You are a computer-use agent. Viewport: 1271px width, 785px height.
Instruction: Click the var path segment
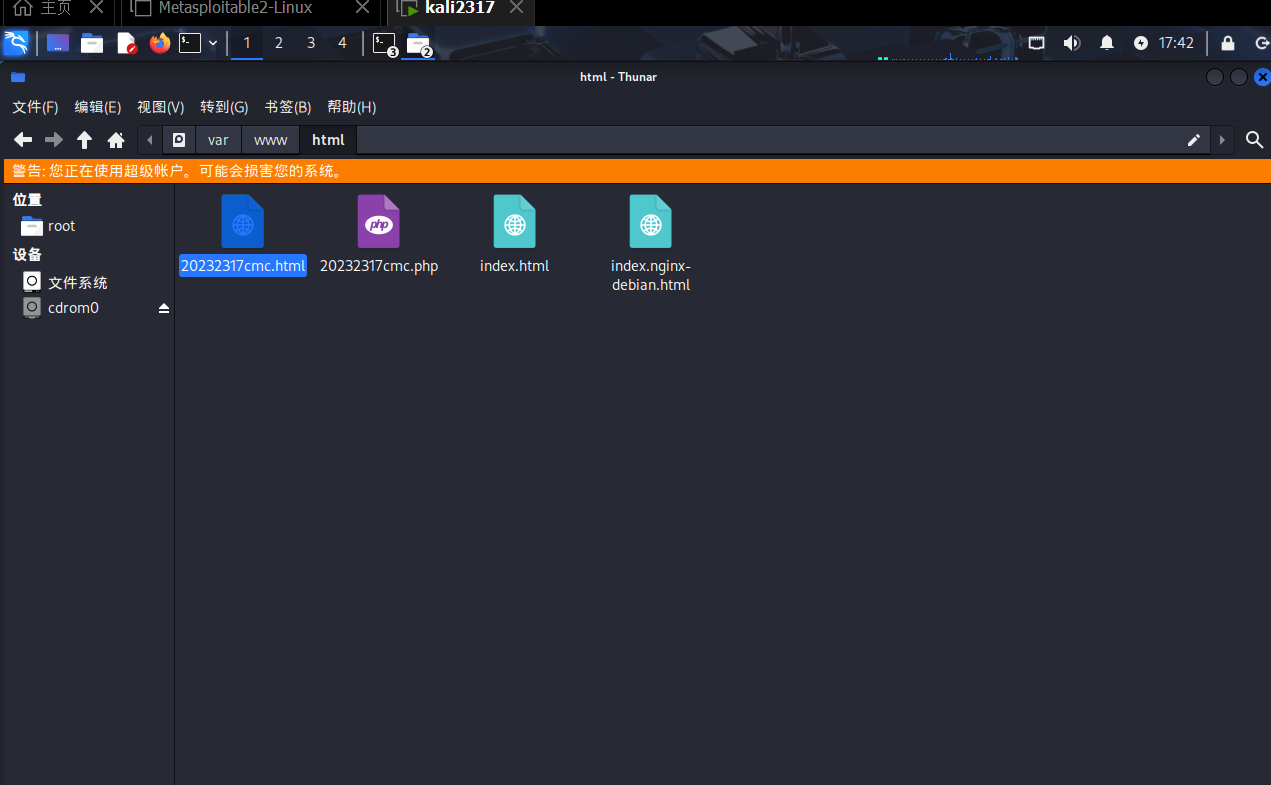[218, 140]
